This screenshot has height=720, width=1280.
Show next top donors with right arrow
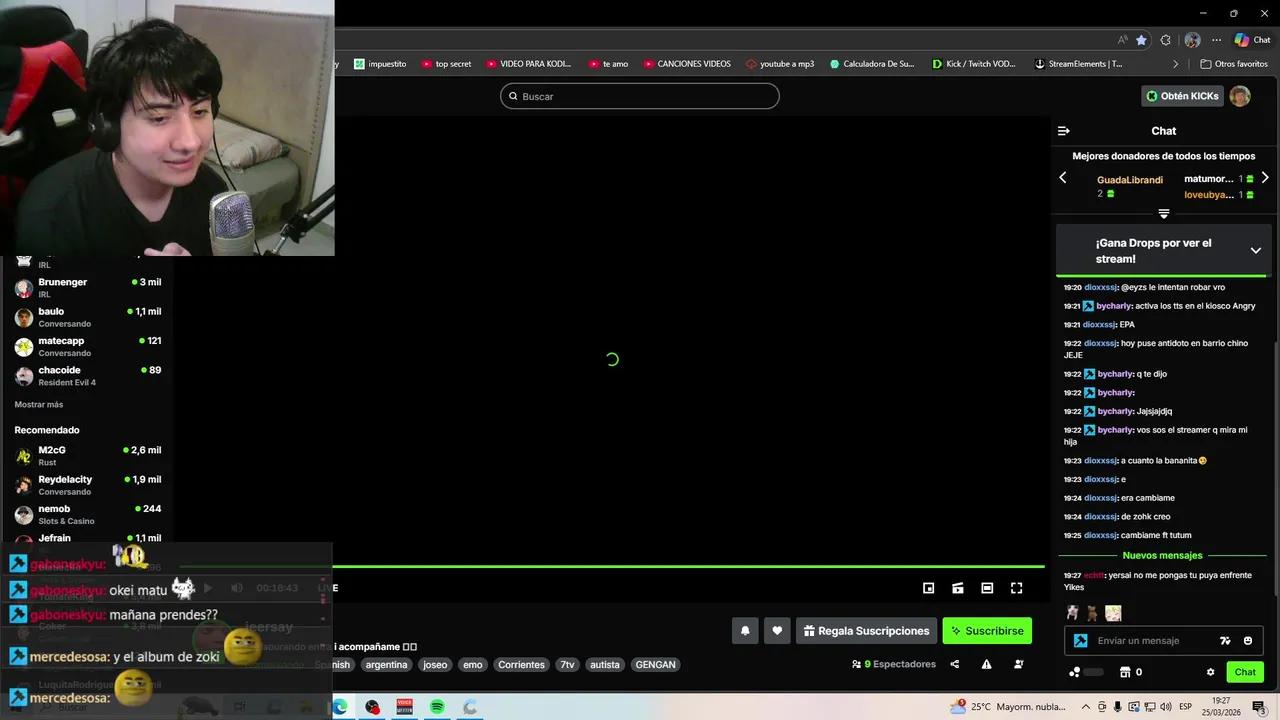(1265, 178)
